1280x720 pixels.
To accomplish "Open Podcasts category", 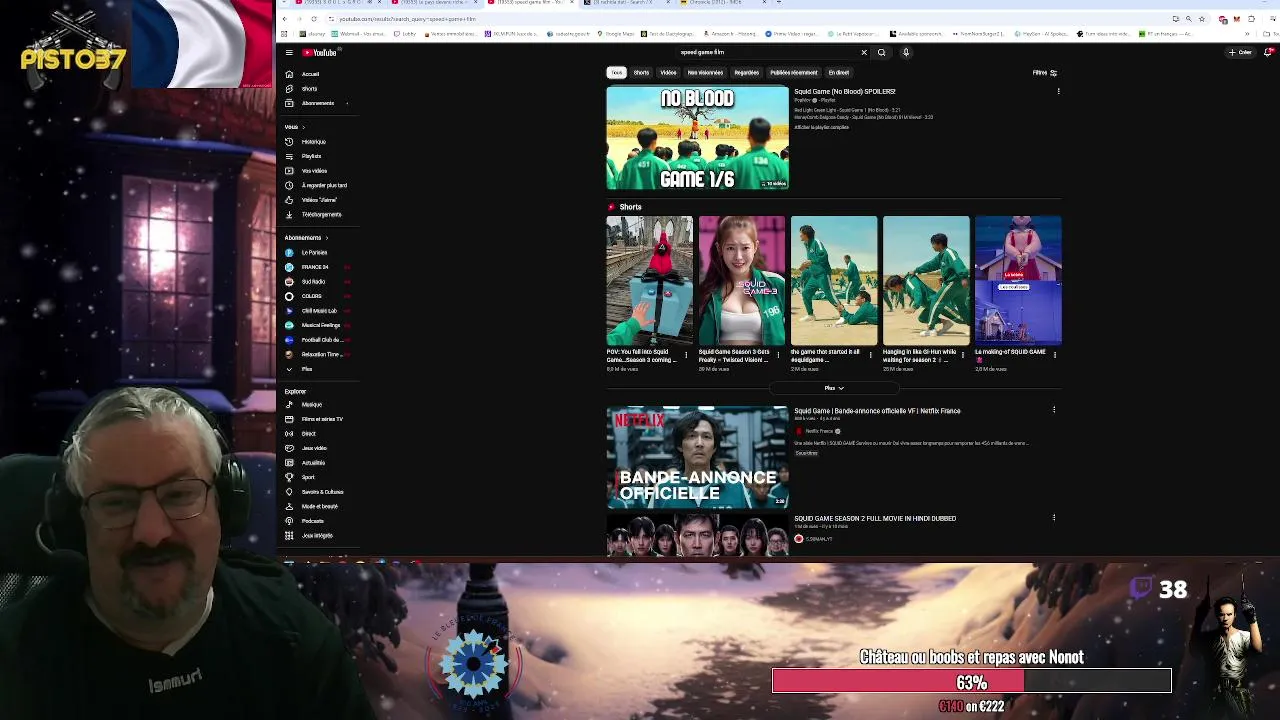I will coord(313,521).
